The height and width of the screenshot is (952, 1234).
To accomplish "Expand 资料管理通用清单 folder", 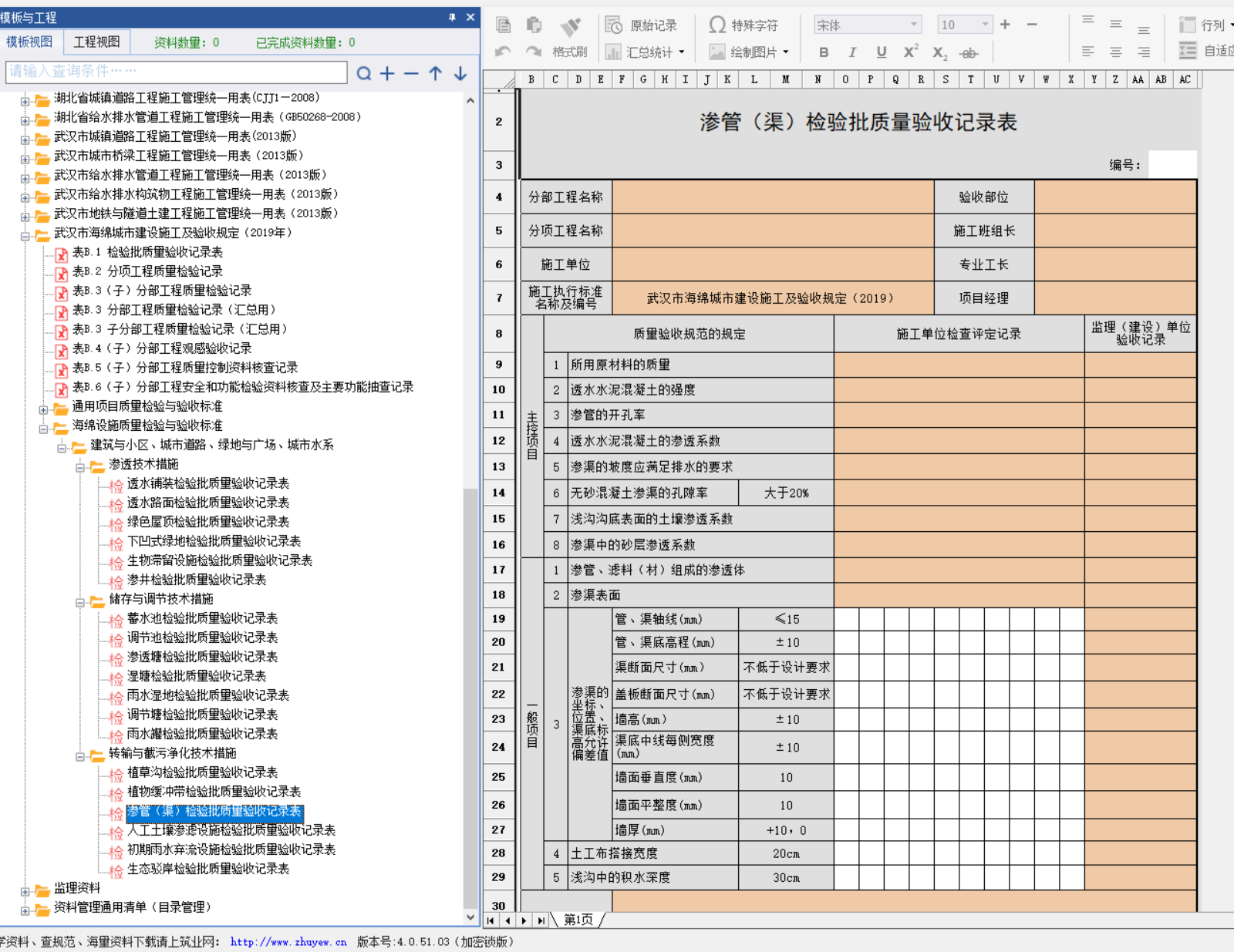I will coord(25,910).
